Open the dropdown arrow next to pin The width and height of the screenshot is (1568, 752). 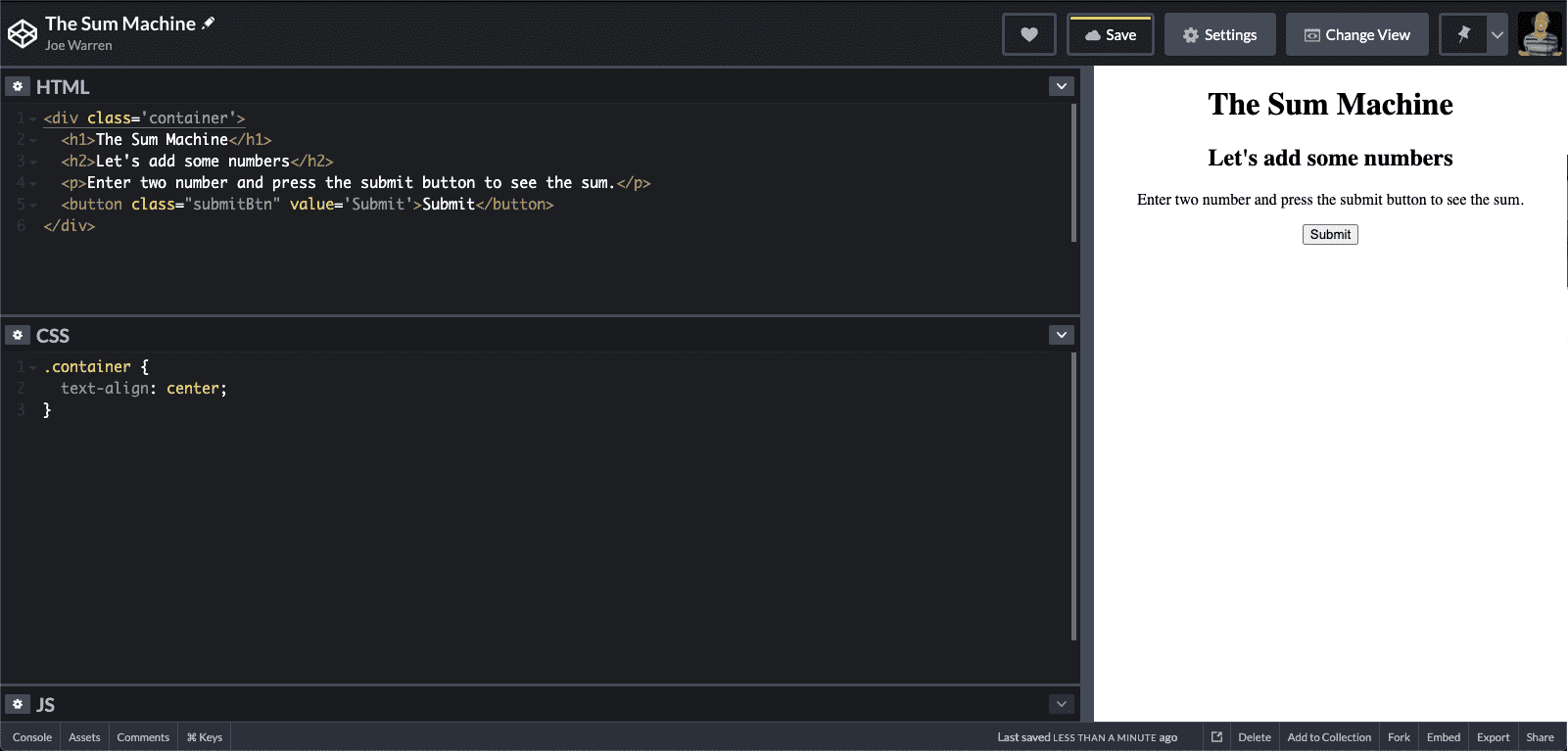(1497, 35)
